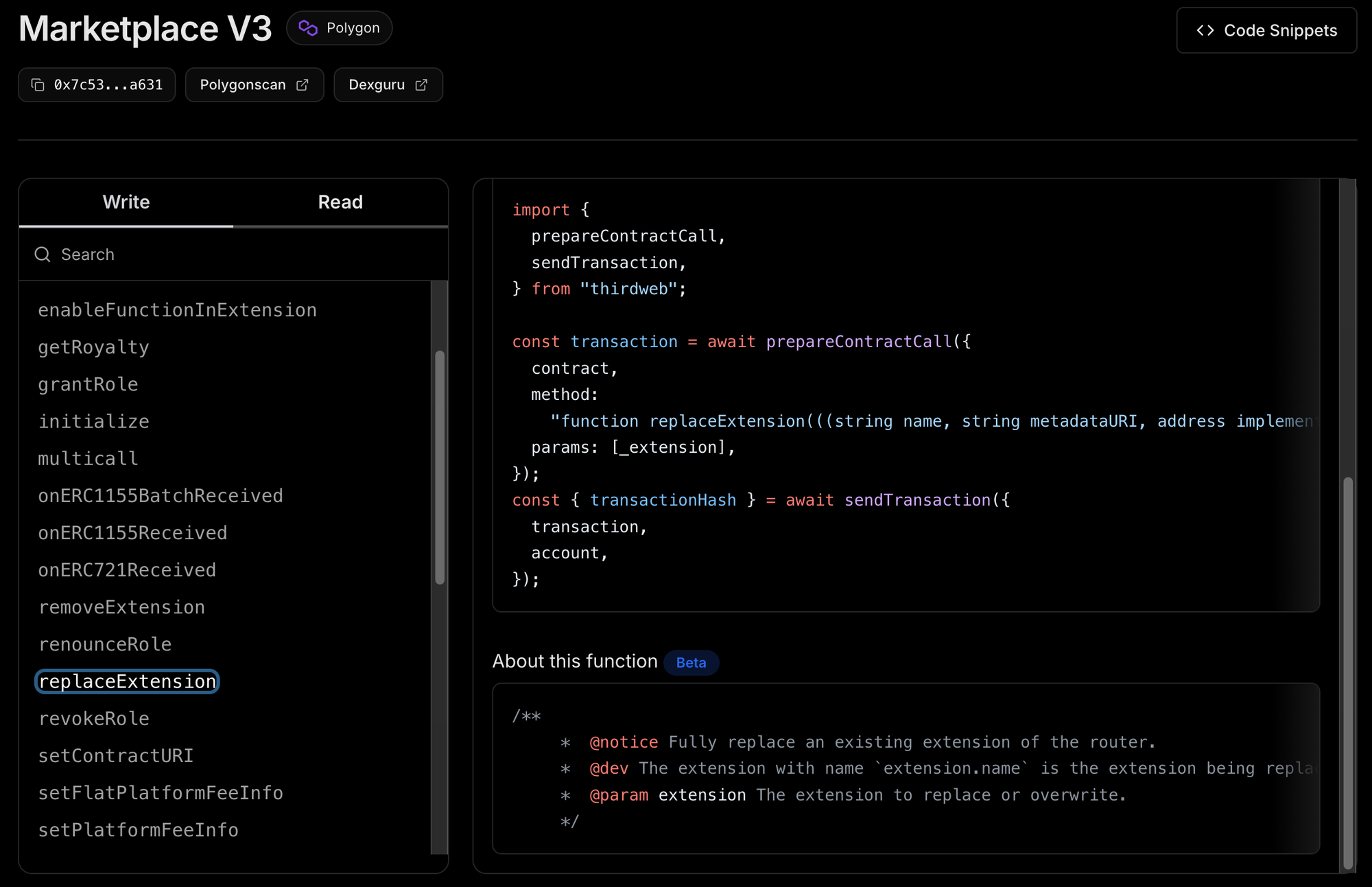Viewport: 1372px width, 887px height.
Task: Choose the multicall function
Action: [x=88, y=459]
